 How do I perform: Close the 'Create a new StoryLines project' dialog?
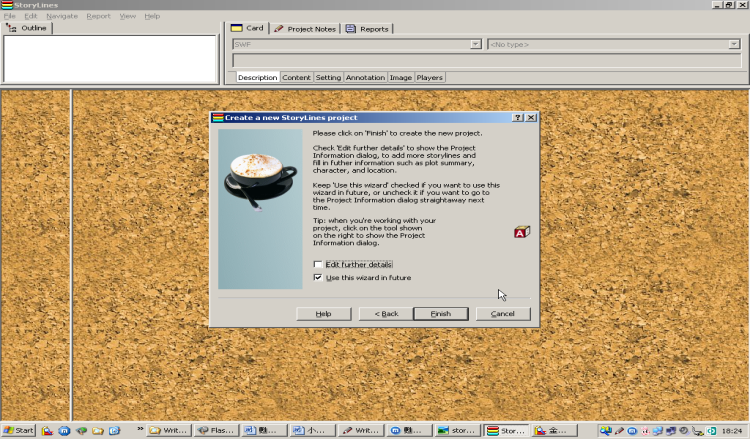(x=531, y=118)
